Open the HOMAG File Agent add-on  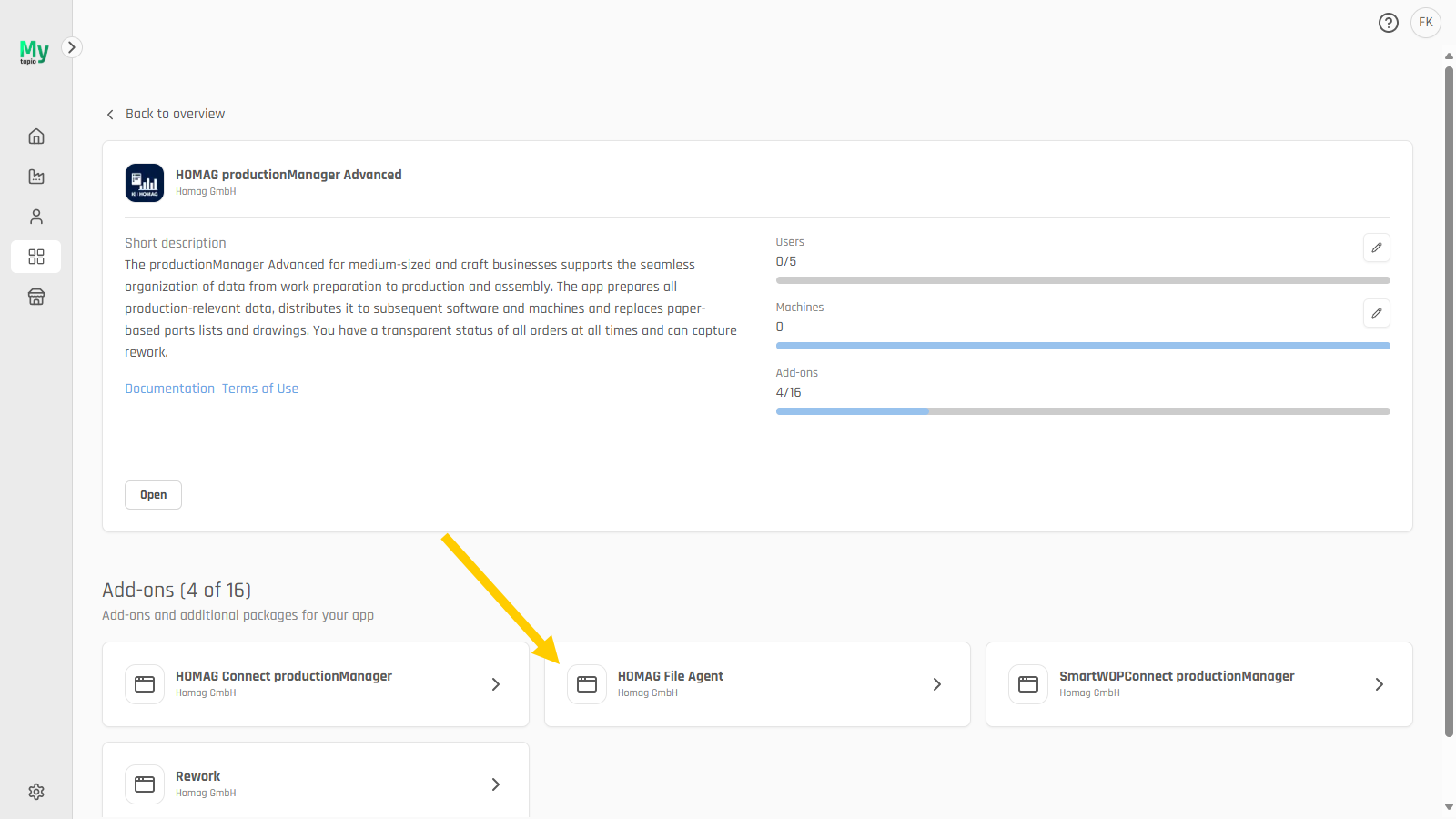click(757, 684)
